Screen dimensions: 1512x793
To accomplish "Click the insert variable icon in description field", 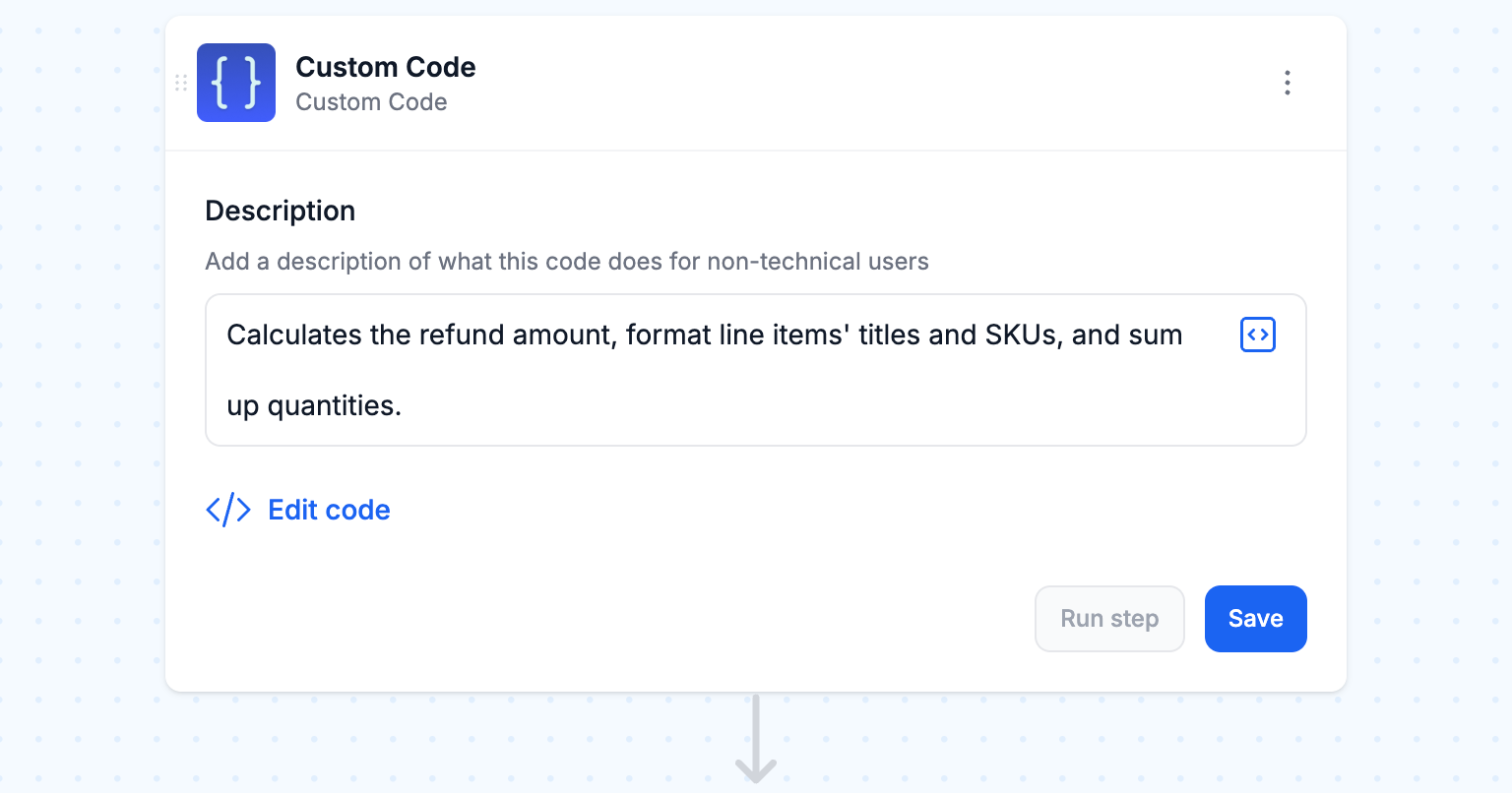I will coord(1257,335).
